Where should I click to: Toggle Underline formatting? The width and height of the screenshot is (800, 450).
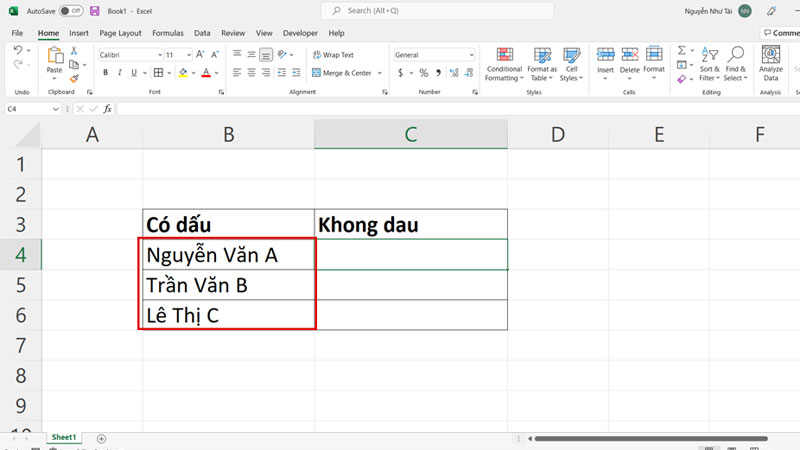coord(134,73)
